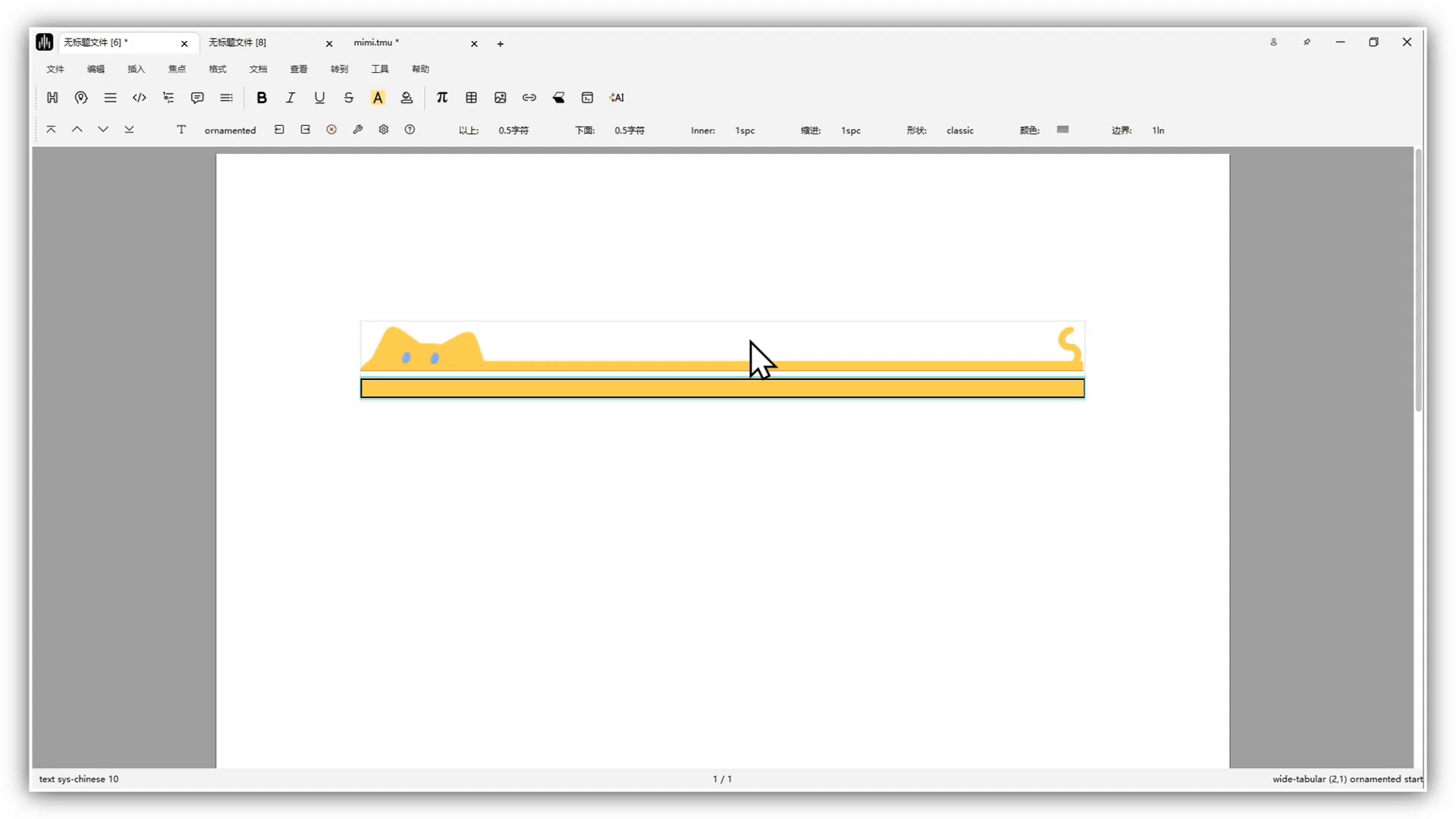
Task: Open the AI assistant tool
Action: coord(617,98)
